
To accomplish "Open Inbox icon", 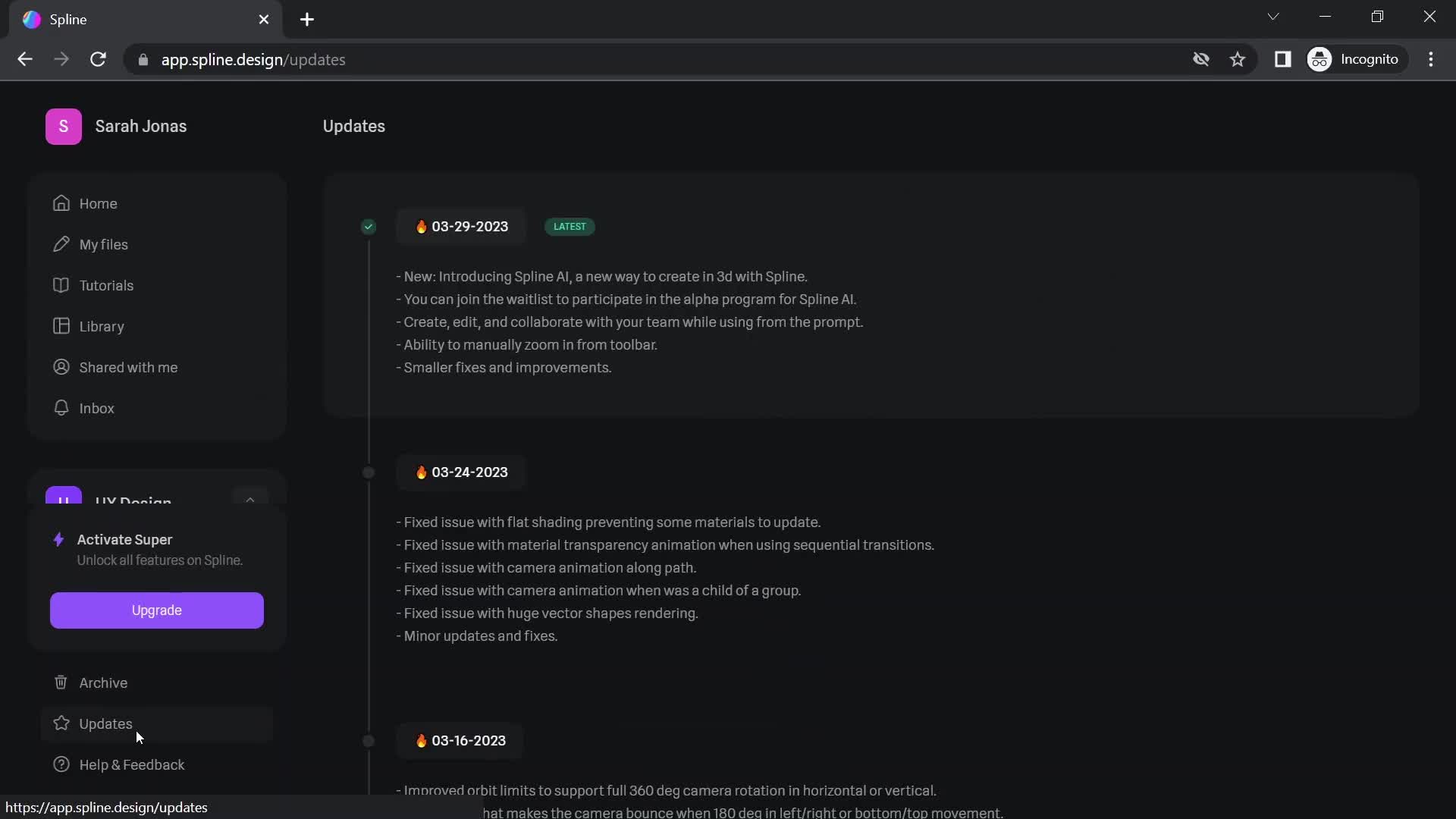I will click(60, 407).
